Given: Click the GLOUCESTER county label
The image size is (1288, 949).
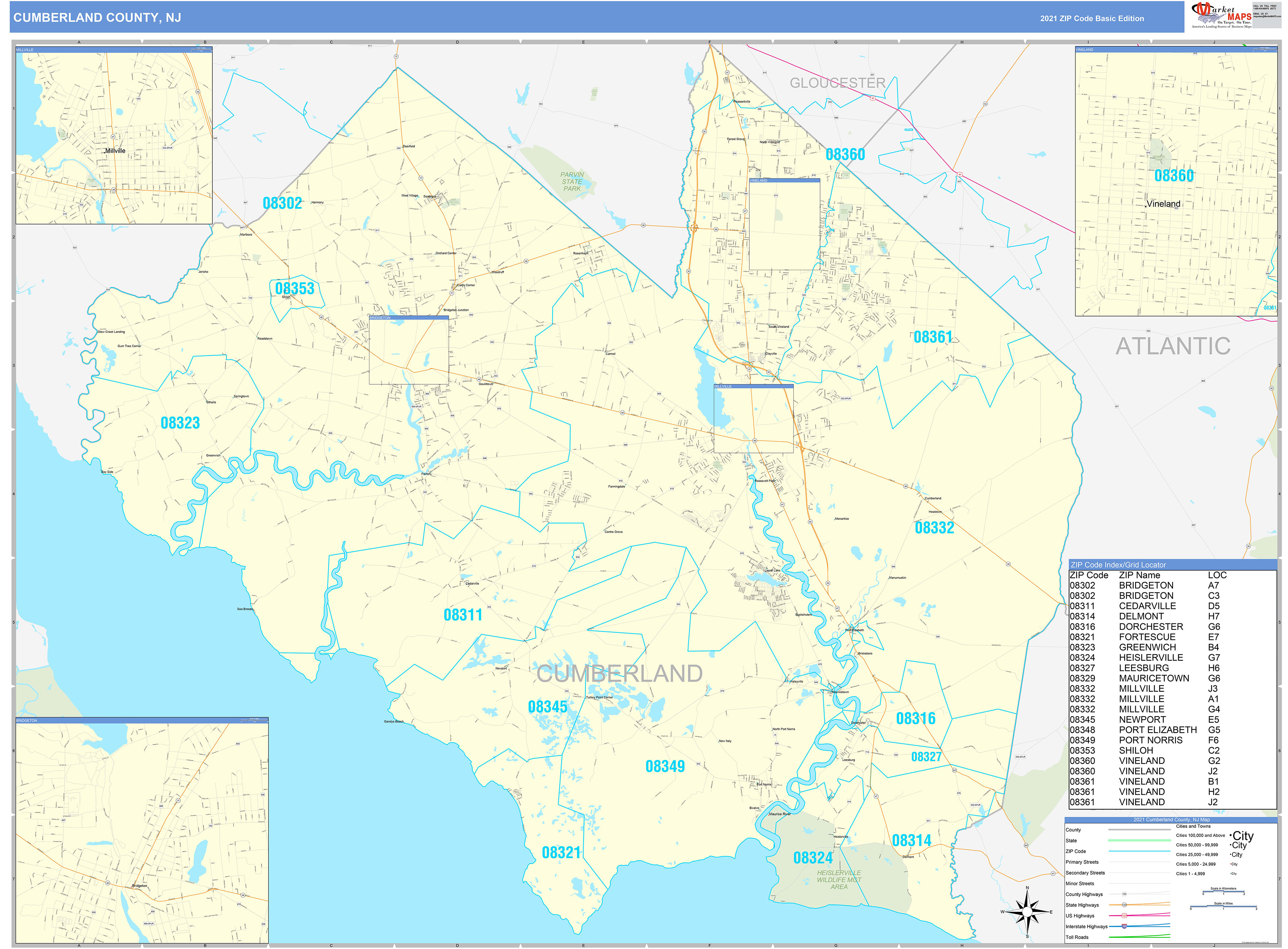Looking at the screenshot, I should (838, 83).
